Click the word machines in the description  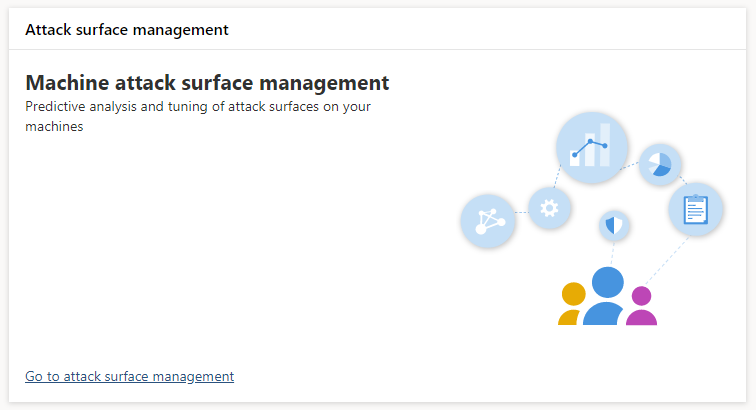pos(53,127)
